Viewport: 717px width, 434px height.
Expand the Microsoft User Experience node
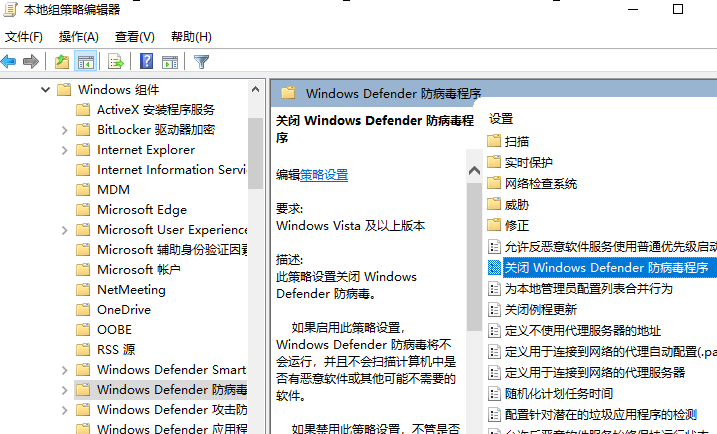pos(64,230)
